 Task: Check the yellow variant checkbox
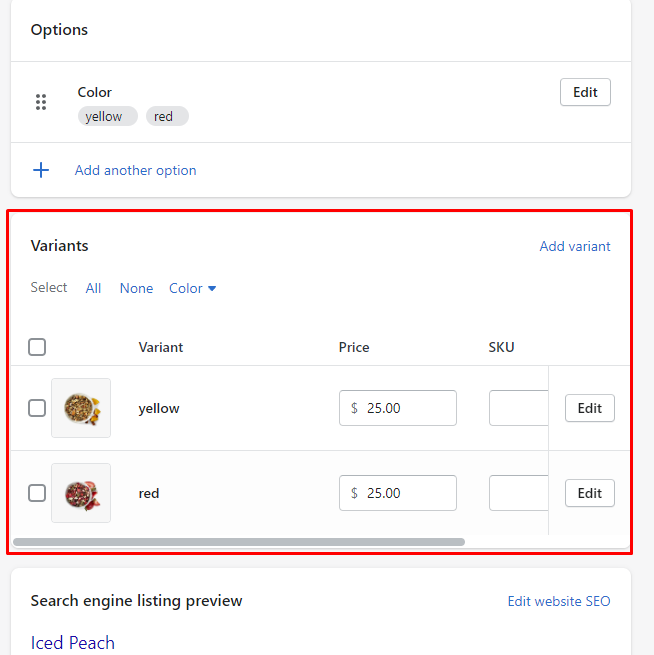[37, 408]
